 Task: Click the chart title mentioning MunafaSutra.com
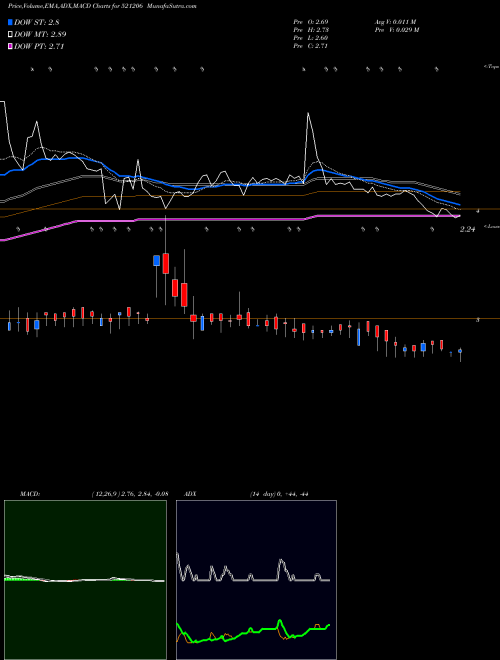coord(102,6)
